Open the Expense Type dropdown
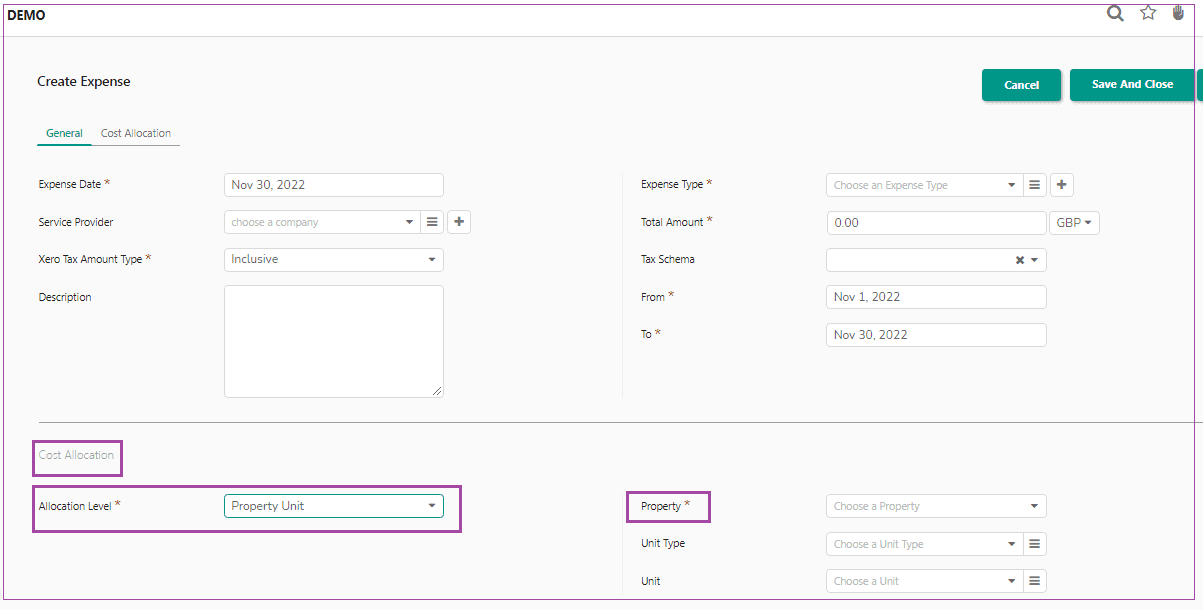The width and height of the screenshot is (1203, 610). (924, 185)
